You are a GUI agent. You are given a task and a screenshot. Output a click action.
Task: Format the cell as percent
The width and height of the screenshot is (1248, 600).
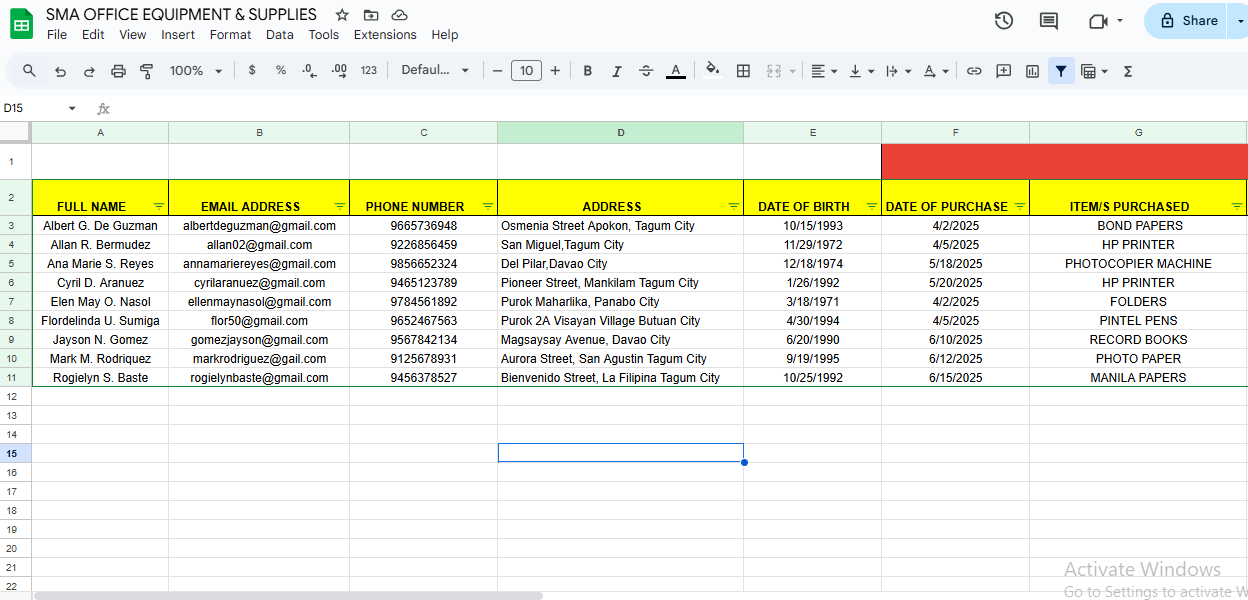click(x=281, y=71)
